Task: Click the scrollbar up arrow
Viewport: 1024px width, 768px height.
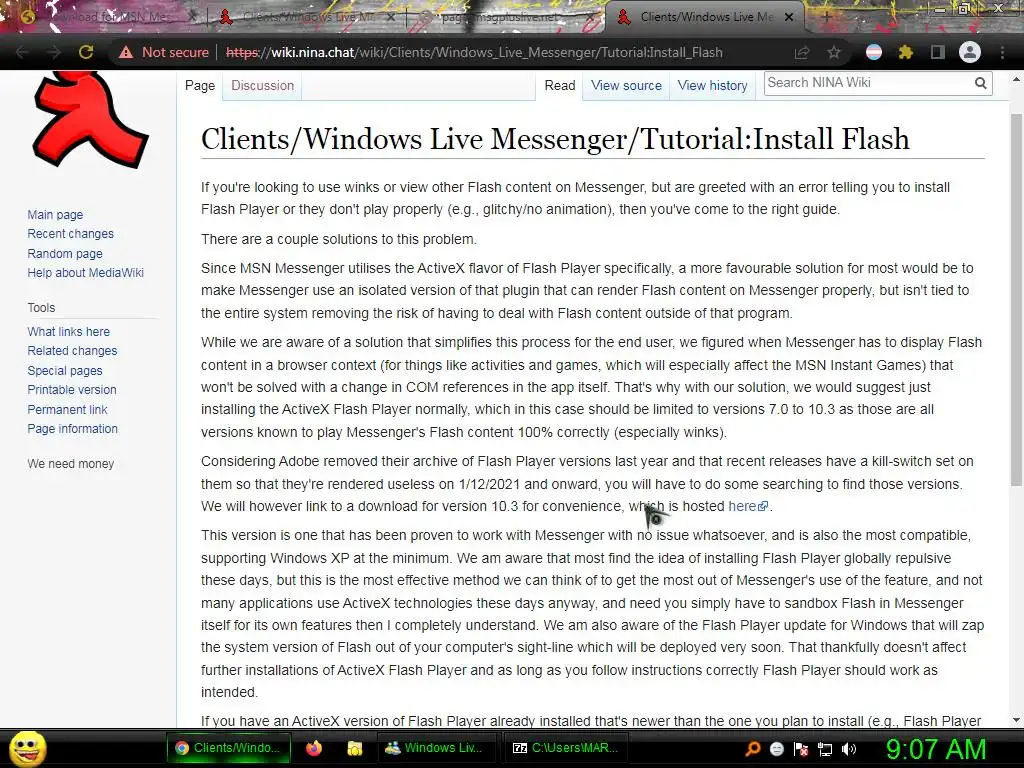Action: pyautogui.click(x=1016, y=79)
